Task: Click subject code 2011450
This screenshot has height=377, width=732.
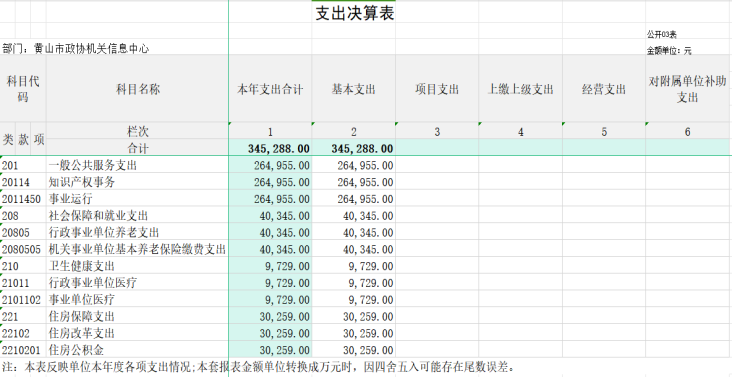Action: click(x=23, y=199)
